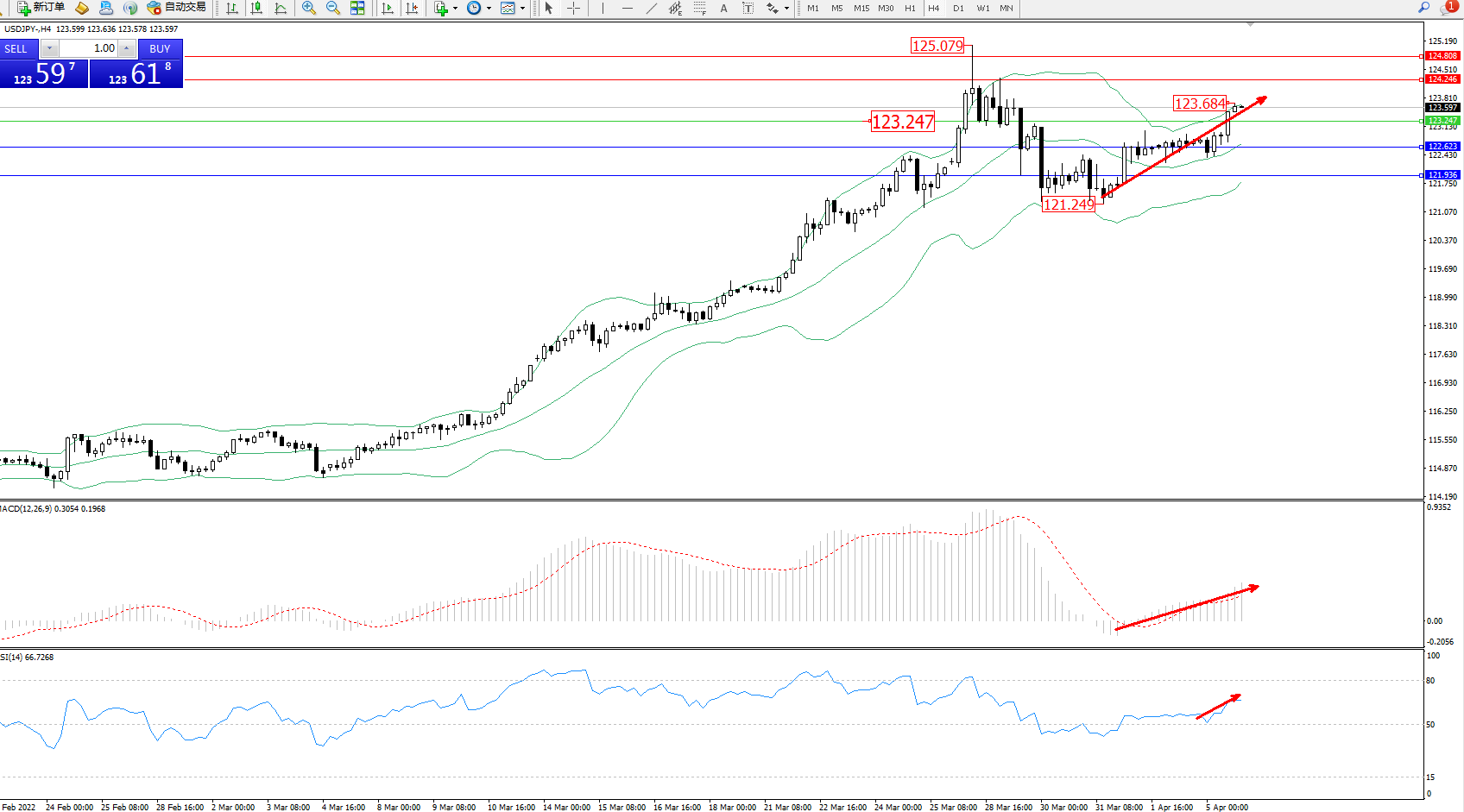Click the zoom out magnifier icon
Screen dimensions: 1464x812
pyautogui.click(x=332, y=8)
